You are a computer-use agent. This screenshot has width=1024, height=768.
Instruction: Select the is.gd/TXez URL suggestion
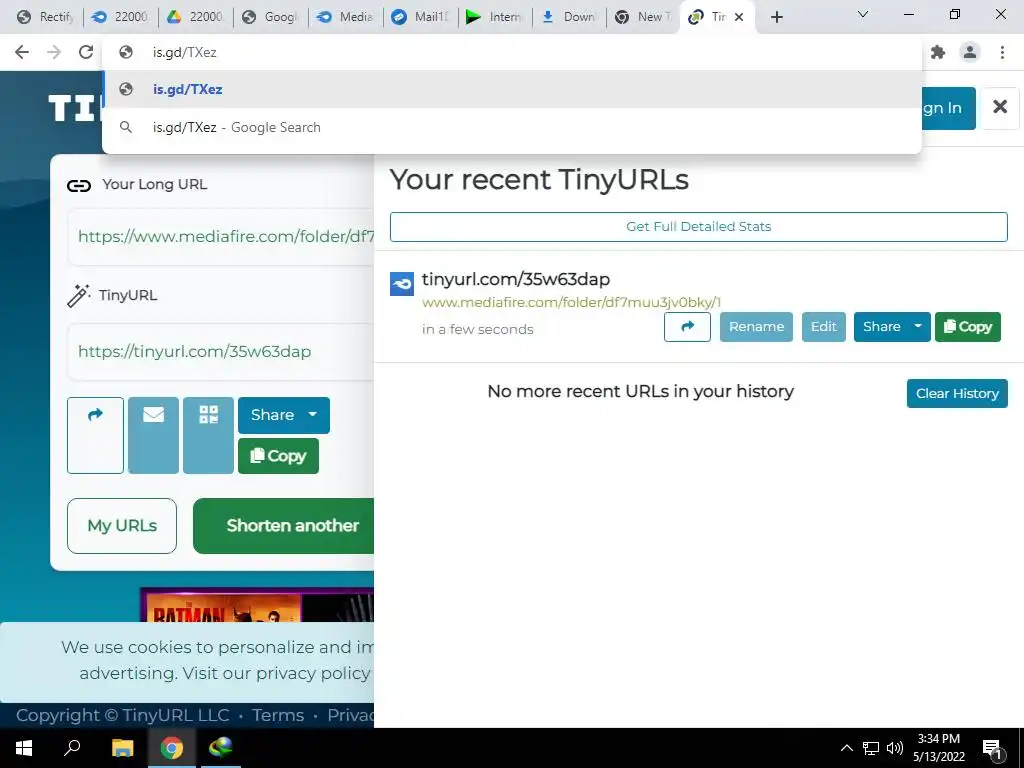pos(512,89)
